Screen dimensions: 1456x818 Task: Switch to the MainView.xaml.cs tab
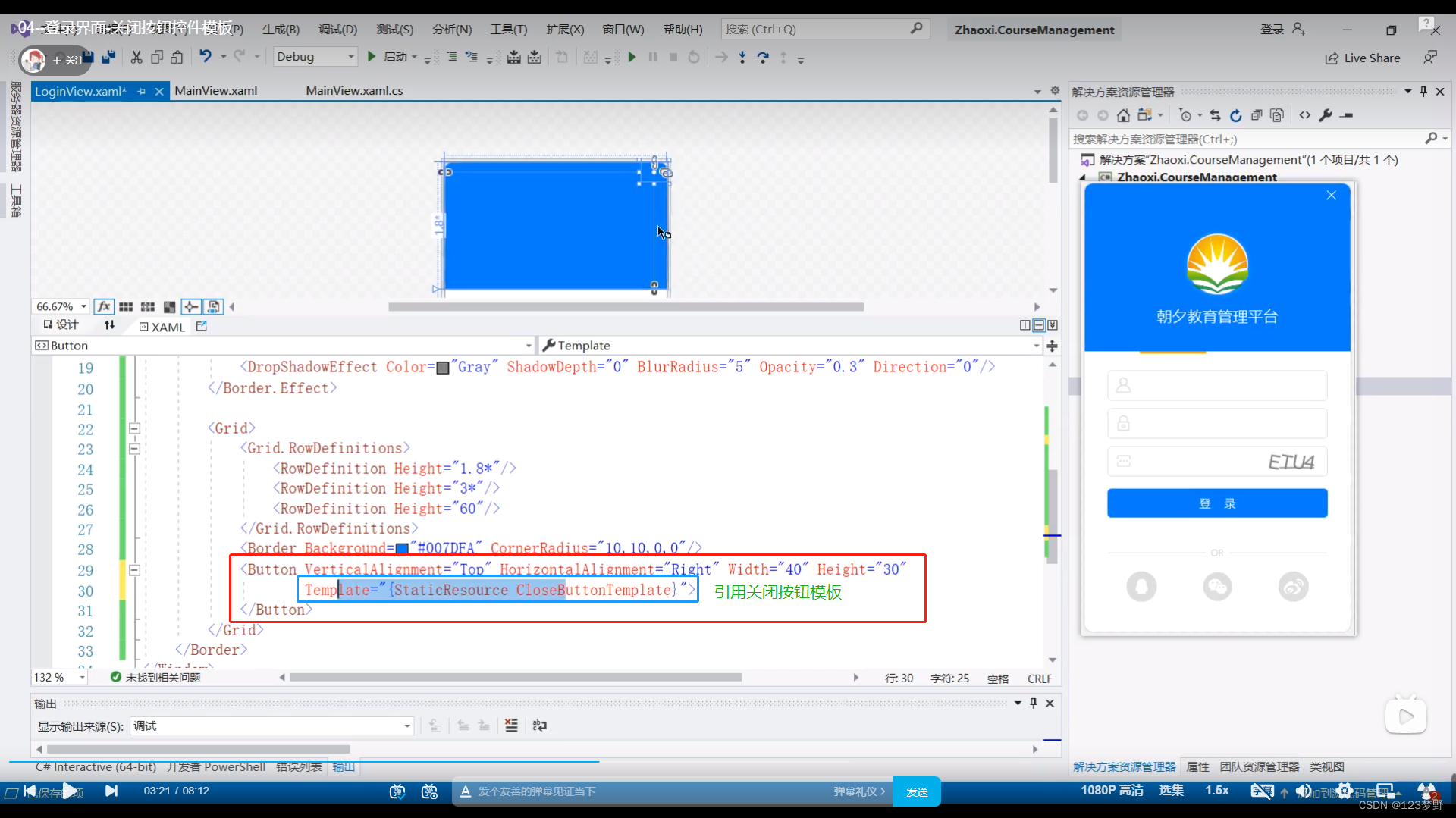click(x=354, y=91)
